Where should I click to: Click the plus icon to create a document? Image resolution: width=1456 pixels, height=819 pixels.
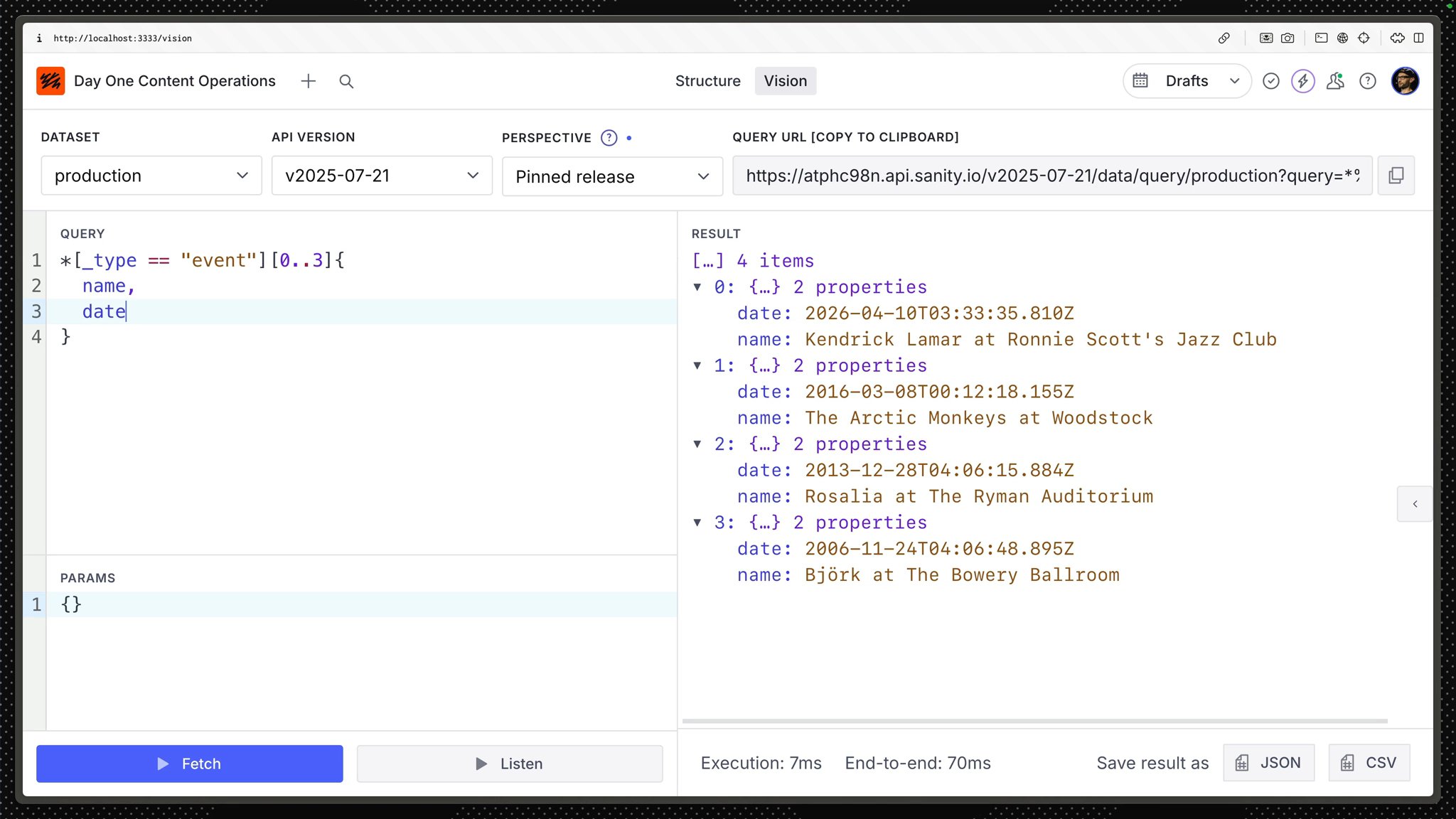(x=308, y=81)
